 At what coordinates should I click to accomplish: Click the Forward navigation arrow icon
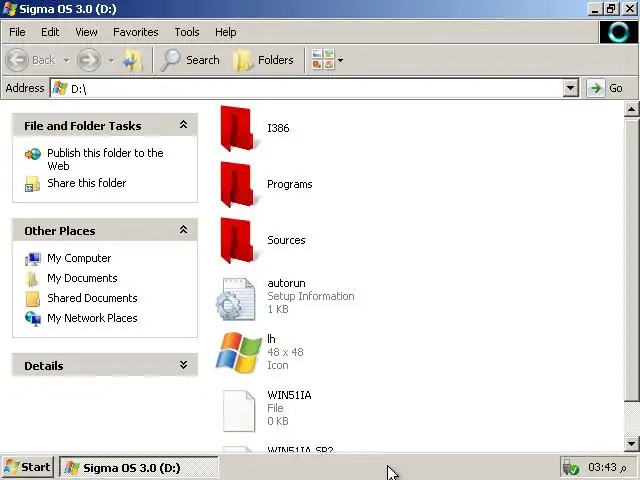pos(89,60)
